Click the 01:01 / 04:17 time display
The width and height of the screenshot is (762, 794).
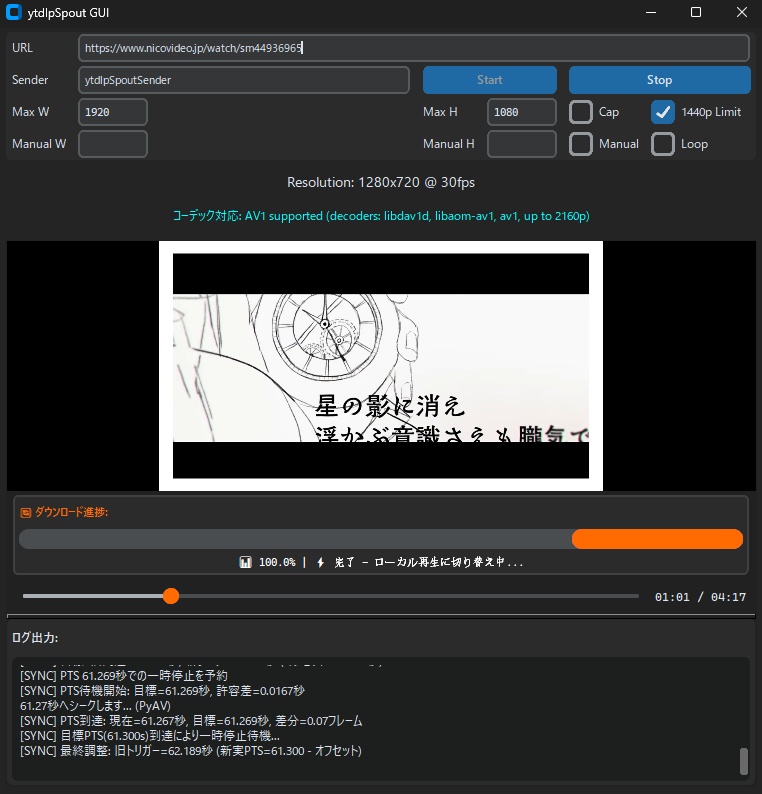pyautogui.click(x=700, y=597)
